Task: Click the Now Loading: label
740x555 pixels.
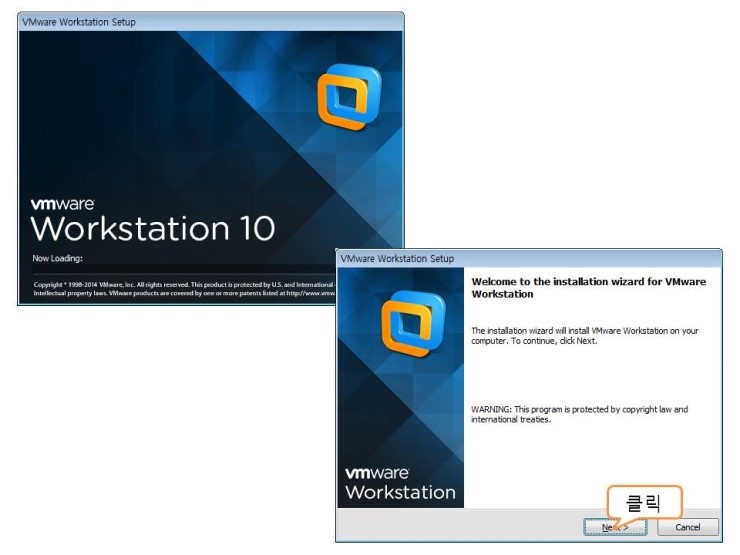Action: click(56, 259)
